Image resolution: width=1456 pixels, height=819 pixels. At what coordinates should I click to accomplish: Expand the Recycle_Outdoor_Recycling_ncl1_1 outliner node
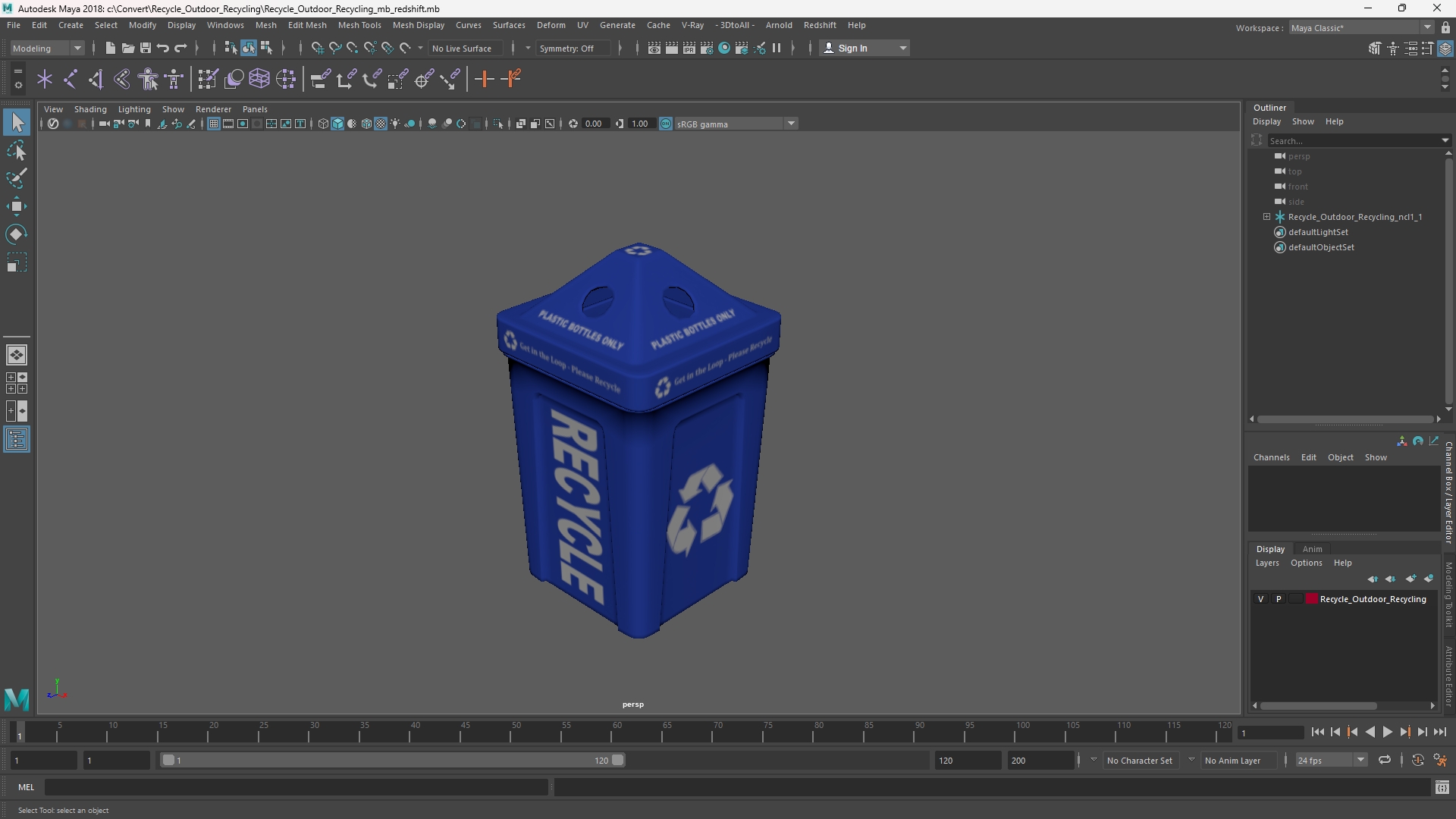tap(1266, 217)
